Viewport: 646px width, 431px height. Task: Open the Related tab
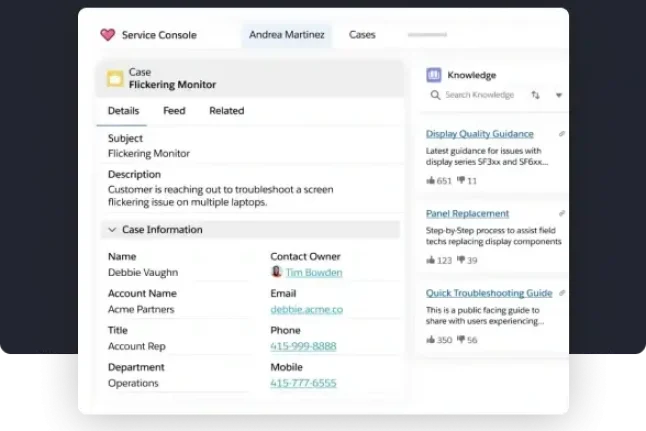[x=226, y=111]
